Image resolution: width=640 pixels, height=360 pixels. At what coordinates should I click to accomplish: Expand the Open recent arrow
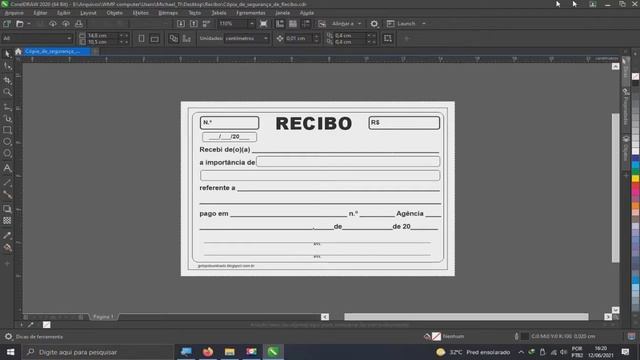pos(29,24)
